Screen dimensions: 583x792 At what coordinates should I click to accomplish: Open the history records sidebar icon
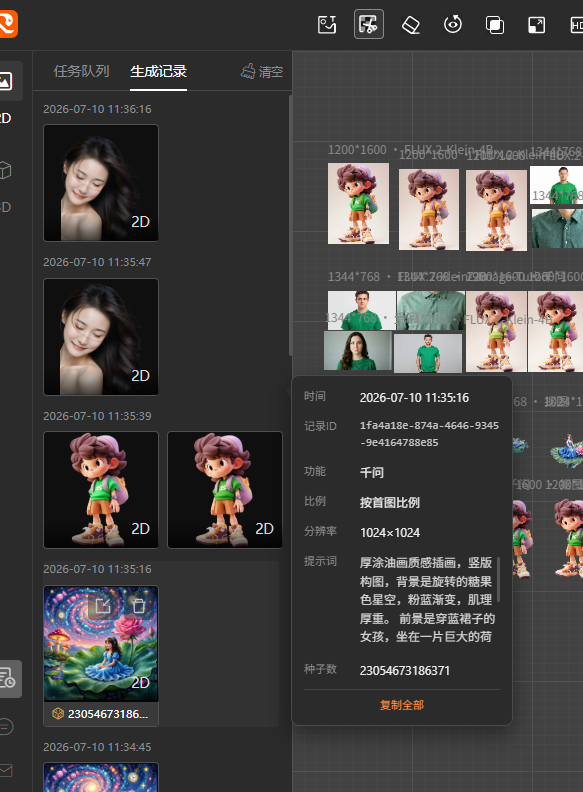(8, 678)
